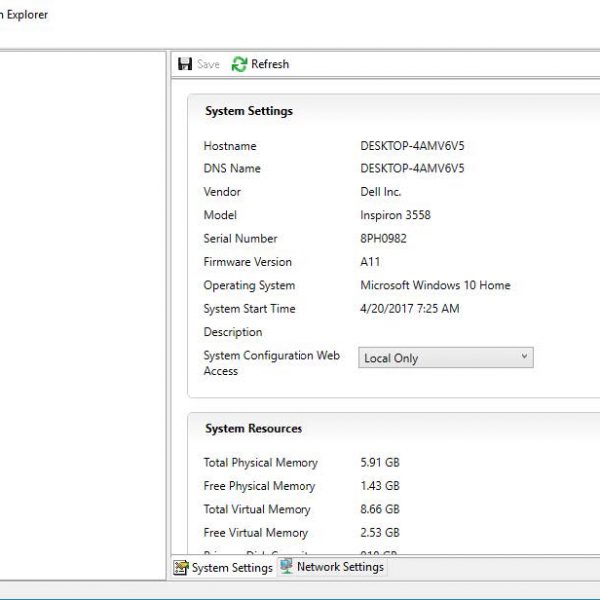Click the Save floppy disk icon
The height and width of the screenshot is (600, 600).
pyautogui.click(x=185, y=64)
